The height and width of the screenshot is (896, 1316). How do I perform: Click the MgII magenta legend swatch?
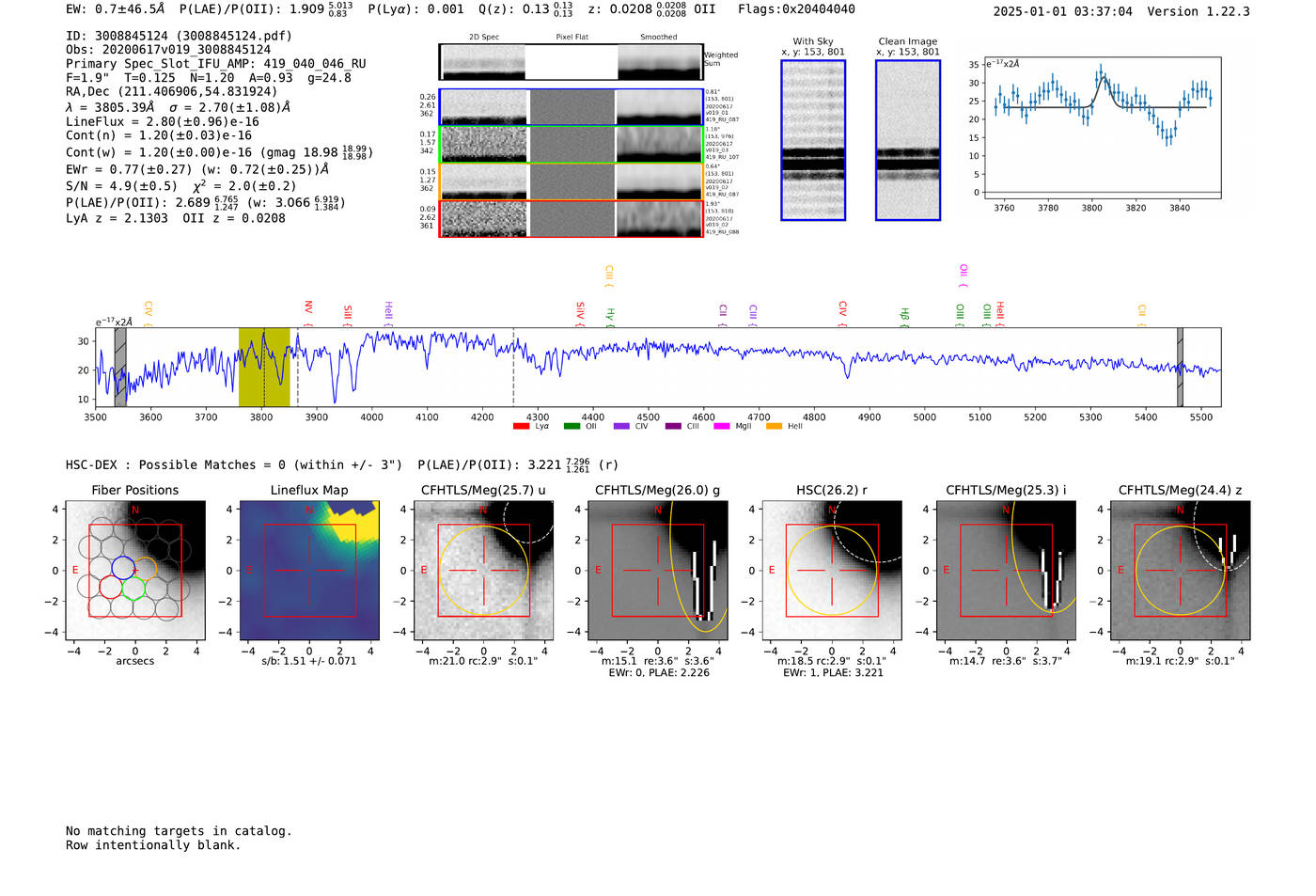click(x=723, y=427)
